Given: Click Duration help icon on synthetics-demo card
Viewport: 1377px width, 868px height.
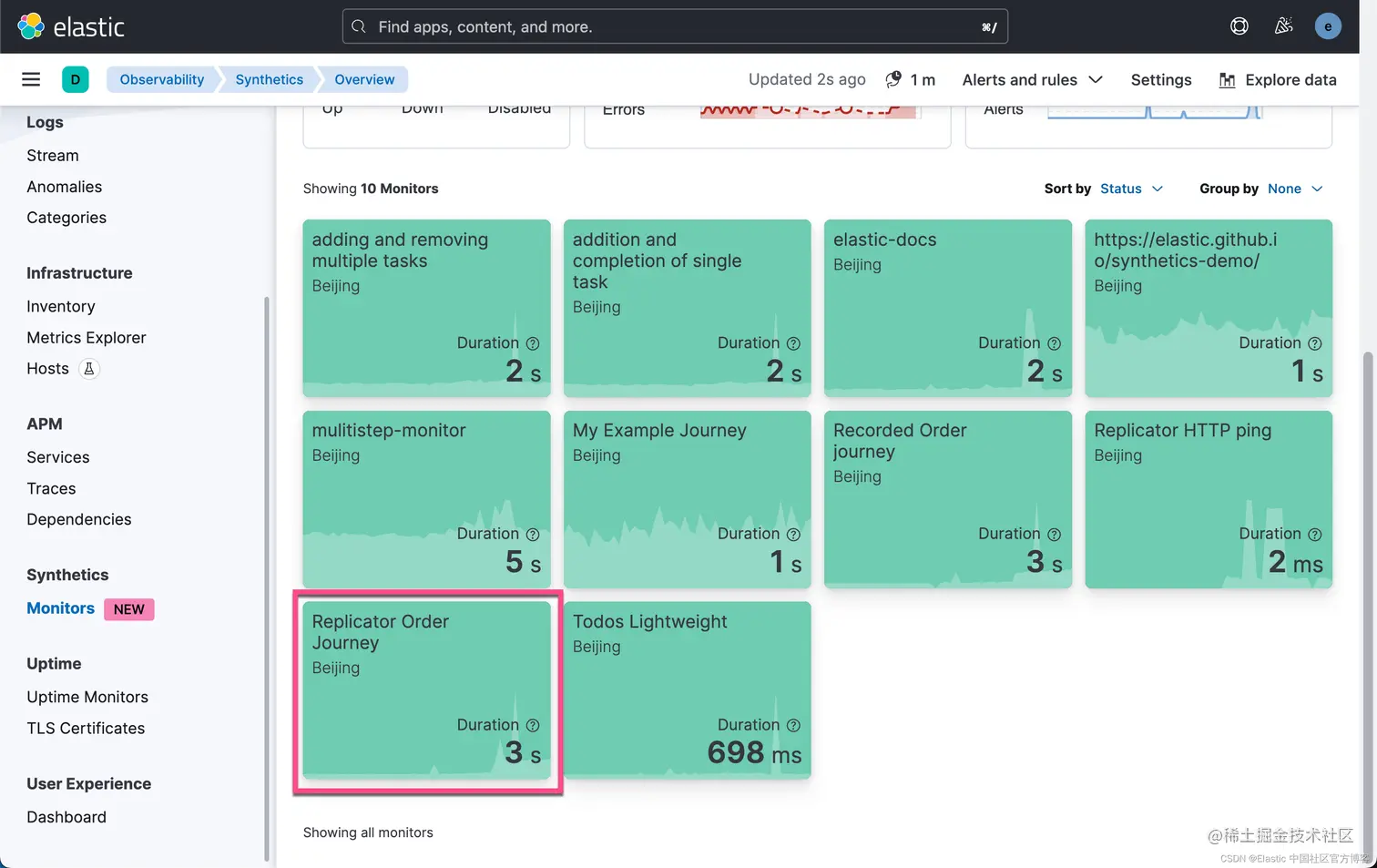Looking at the screenshot, I should pyautogui.click(x=1314, y=343).
